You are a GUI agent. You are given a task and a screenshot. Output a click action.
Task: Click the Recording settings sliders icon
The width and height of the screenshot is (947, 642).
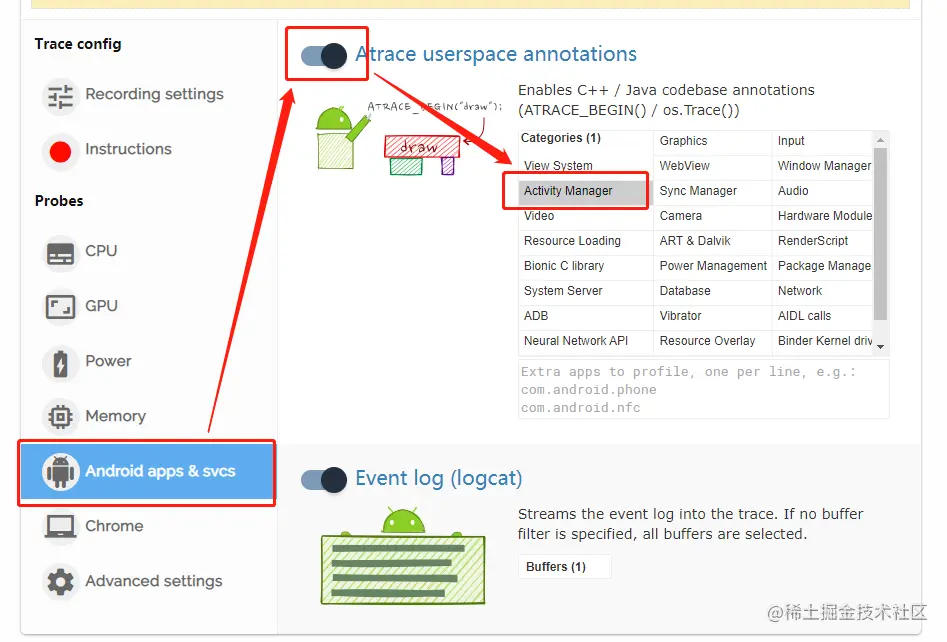(x=60, y=95)
